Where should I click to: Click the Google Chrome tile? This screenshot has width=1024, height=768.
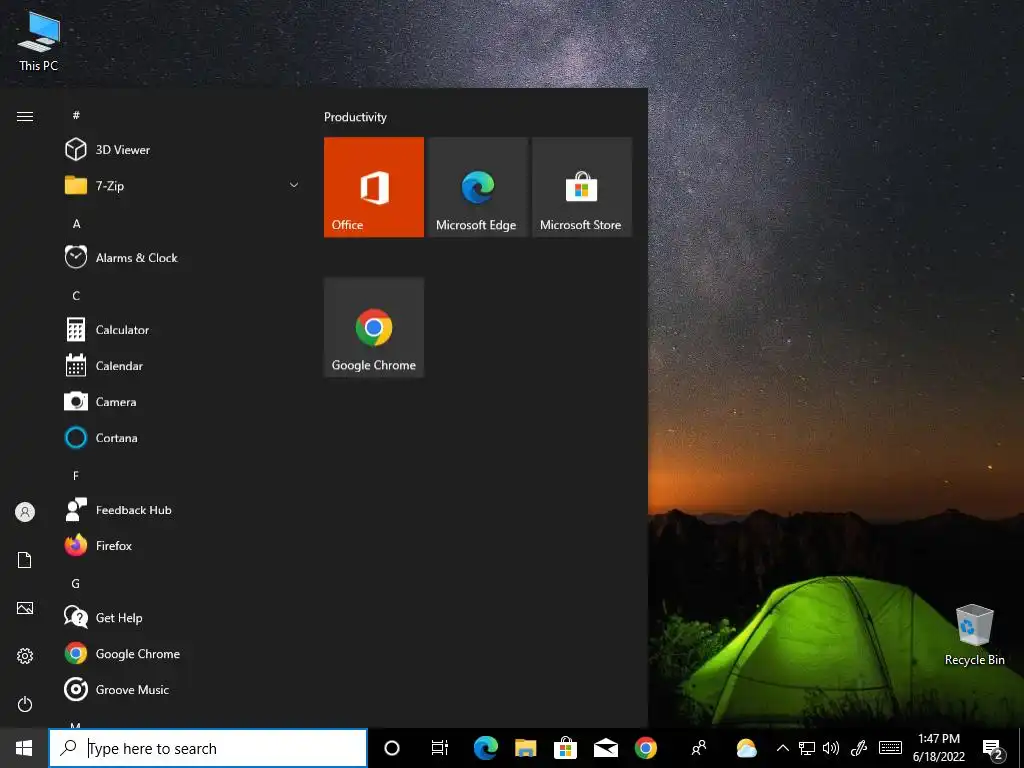pos(374,327)
